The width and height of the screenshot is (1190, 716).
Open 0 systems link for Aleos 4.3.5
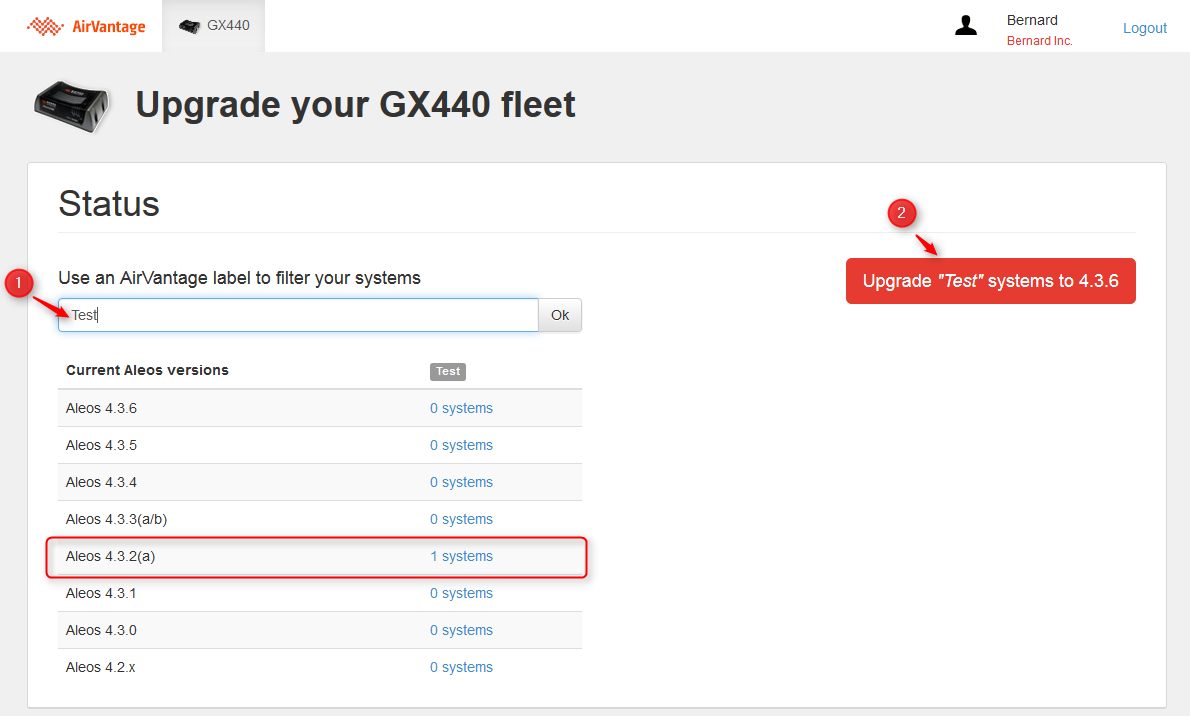point(461,445)
